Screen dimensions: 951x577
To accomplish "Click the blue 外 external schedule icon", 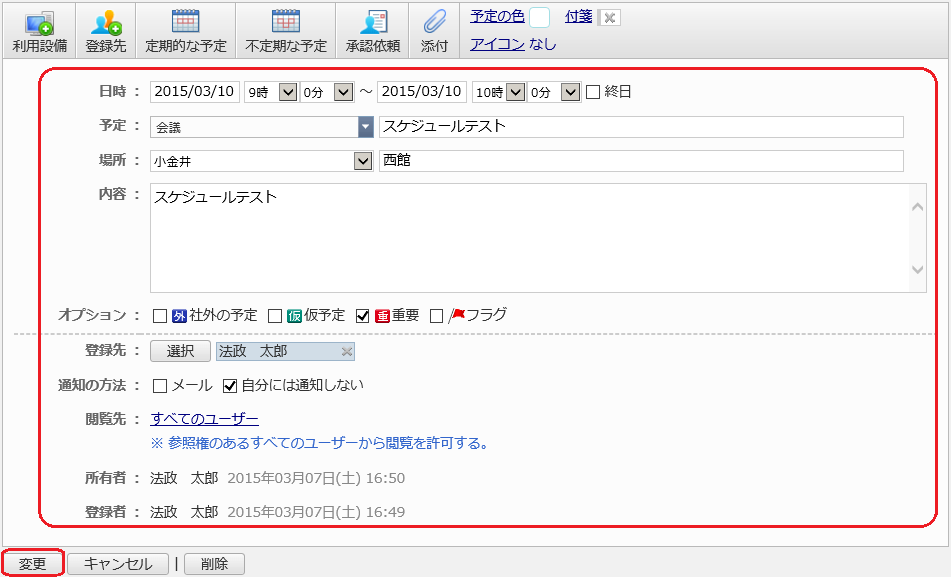I will click(x=179, y=316).
